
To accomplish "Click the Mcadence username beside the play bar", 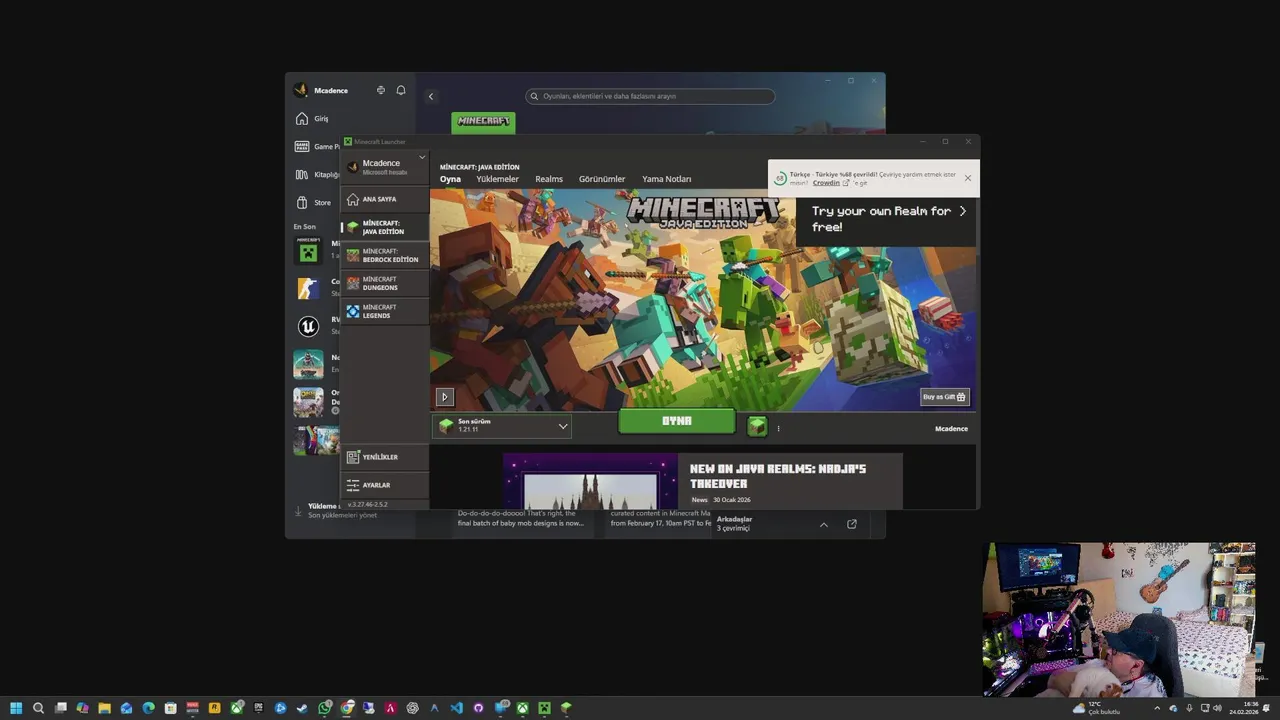I will coord(951,429).
